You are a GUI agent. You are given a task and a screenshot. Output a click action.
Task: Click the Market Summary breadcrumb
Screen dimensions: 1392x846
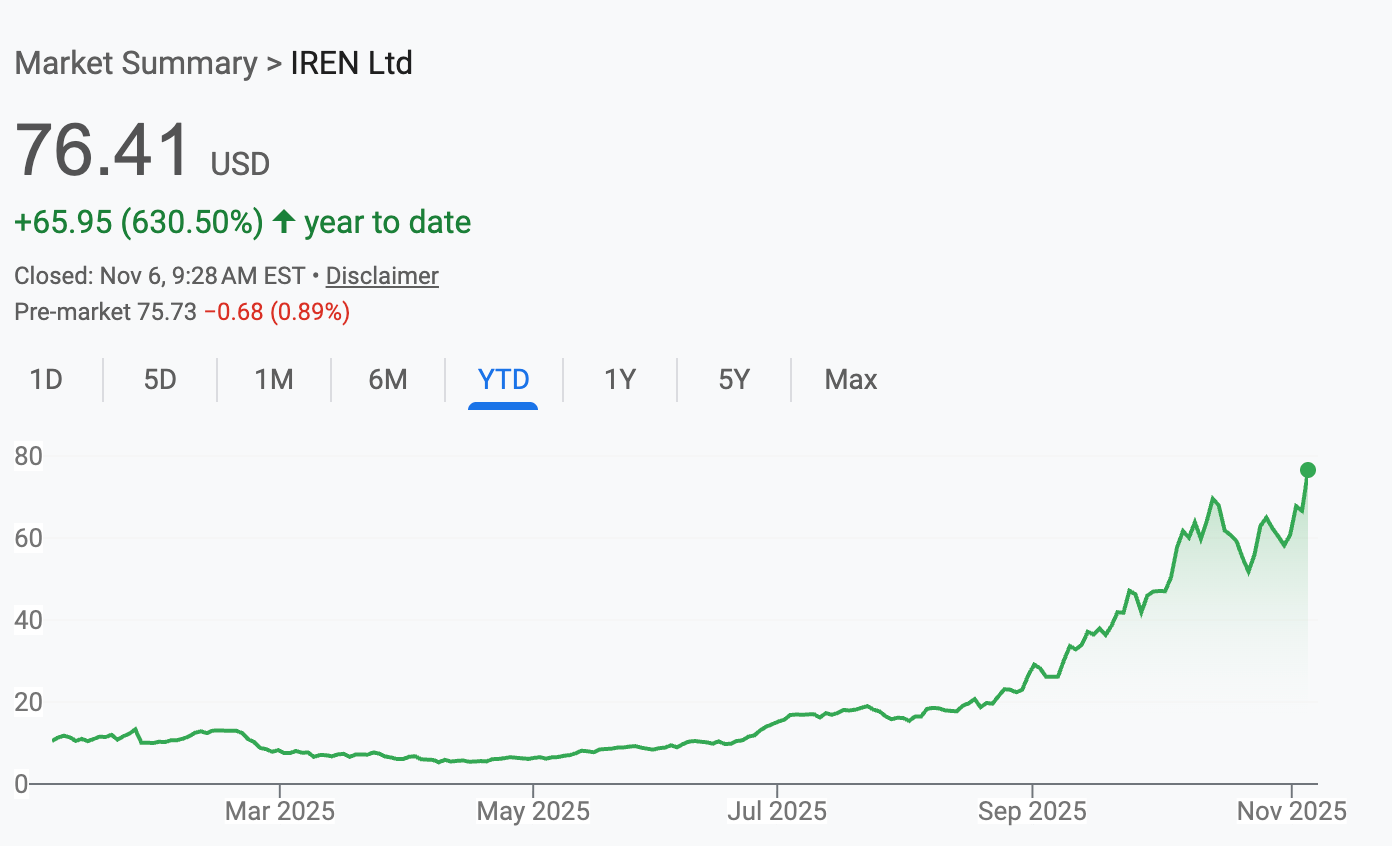tap(136, 64)
